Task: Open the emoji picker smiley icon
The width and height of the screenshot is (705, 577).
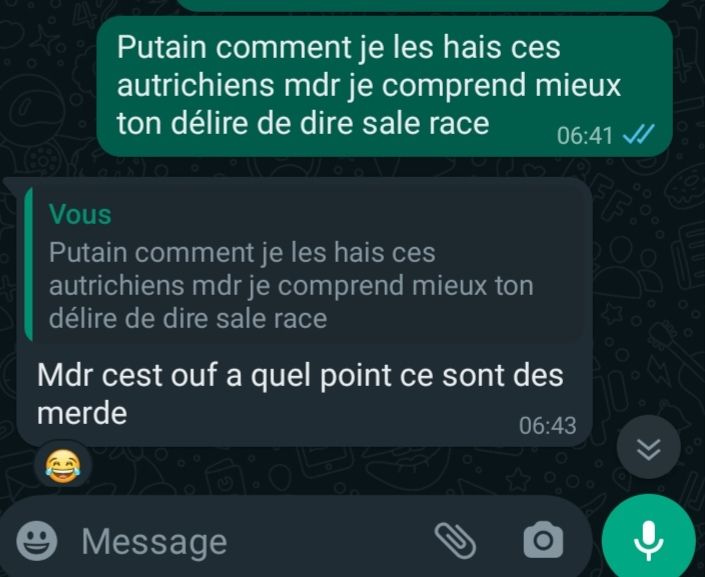Action: [x=36, y=541]
